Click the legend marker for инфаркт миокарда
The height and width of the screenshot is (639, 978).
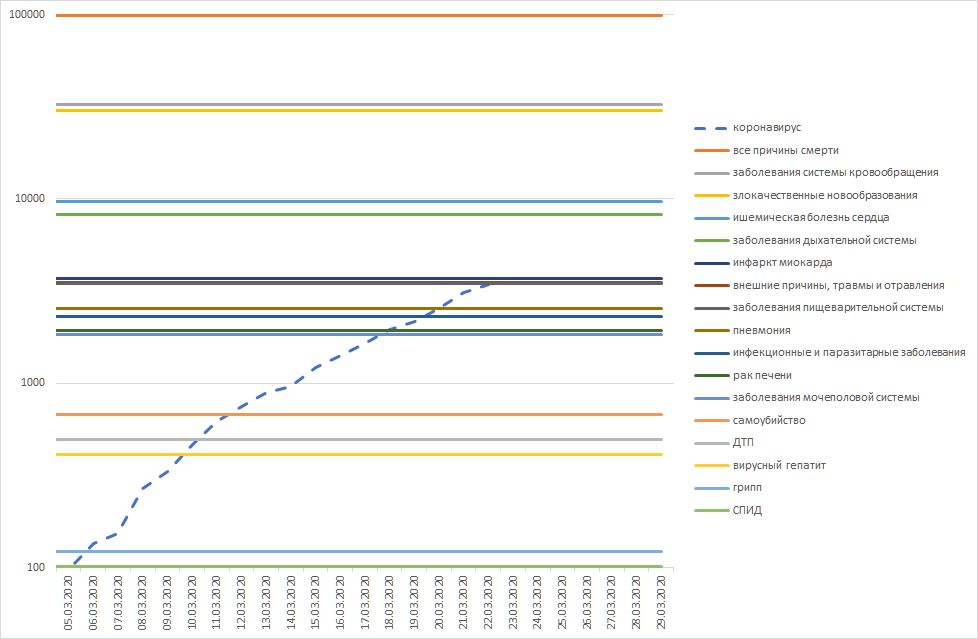709,263
